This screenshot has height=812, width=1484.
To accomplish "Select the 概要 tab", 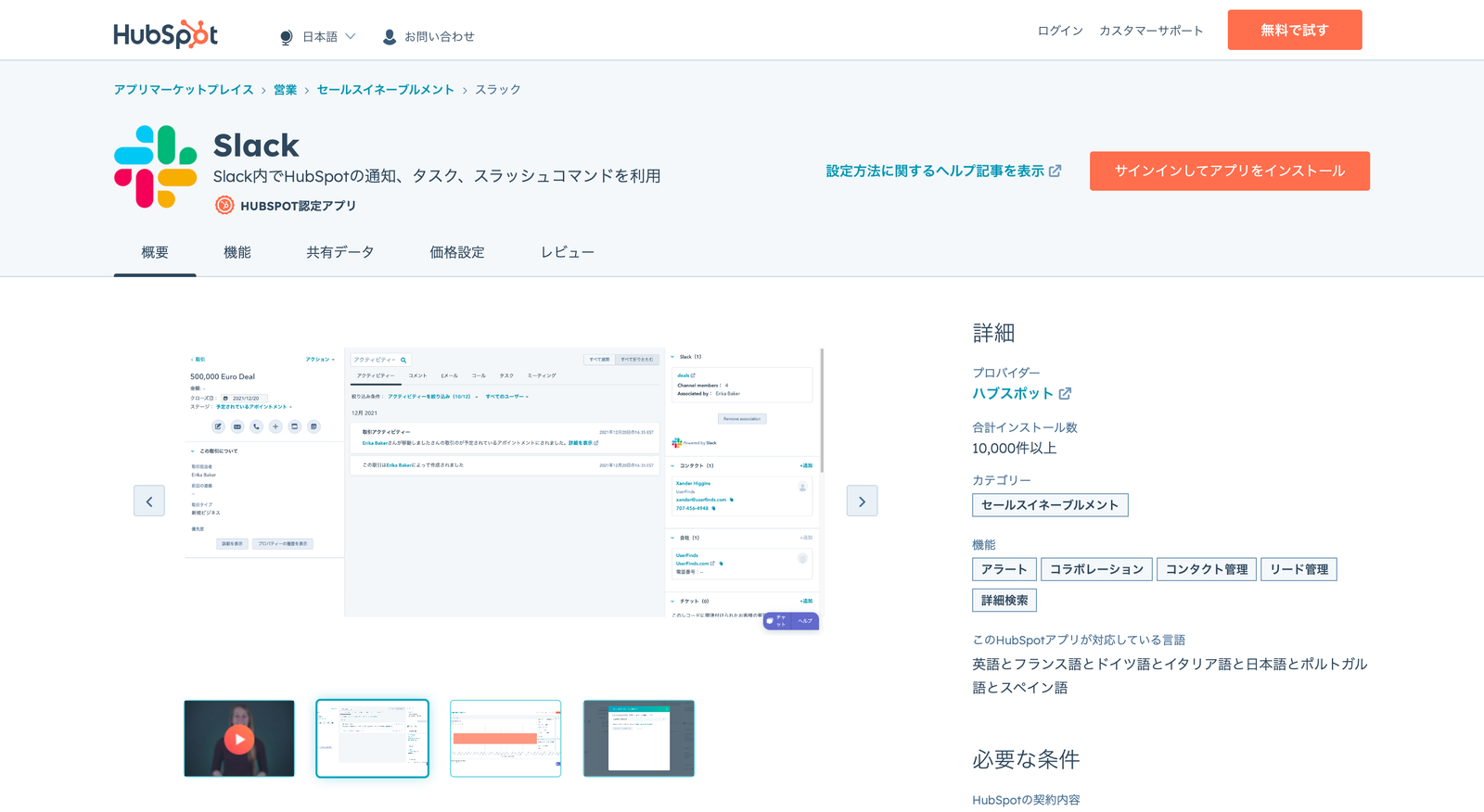I will (x=155, y=252).
